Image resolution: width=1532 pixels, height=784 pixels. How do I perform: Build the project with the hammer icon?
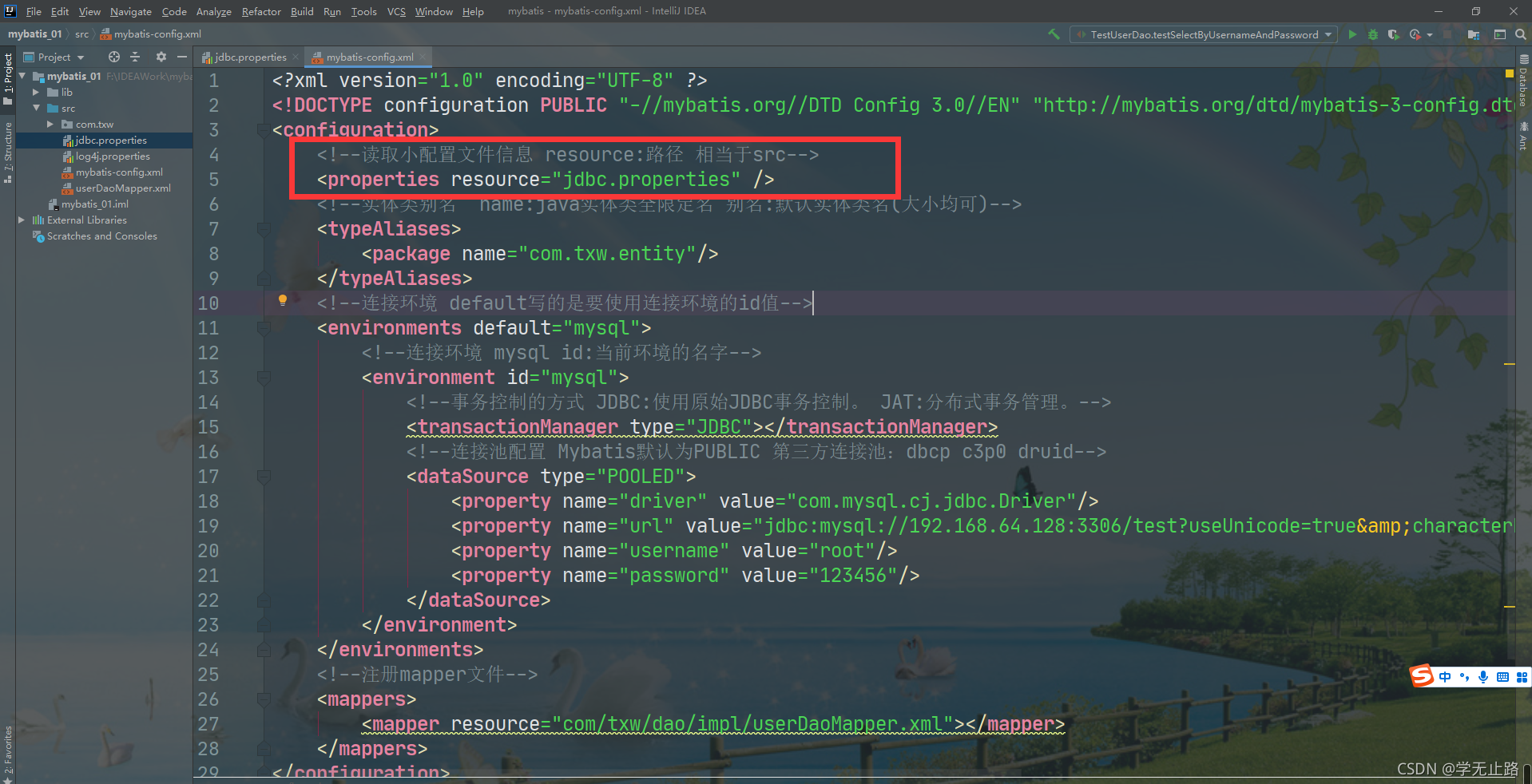[1054, 34]
